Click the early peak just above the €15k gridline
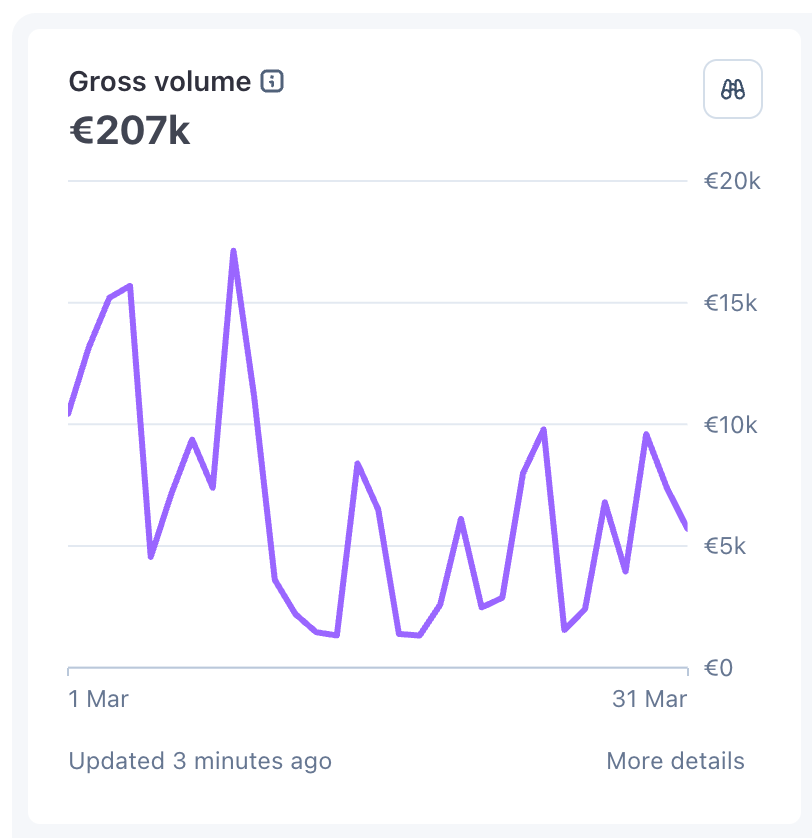Viewport: 812px width, 838px height. (130, 286)
